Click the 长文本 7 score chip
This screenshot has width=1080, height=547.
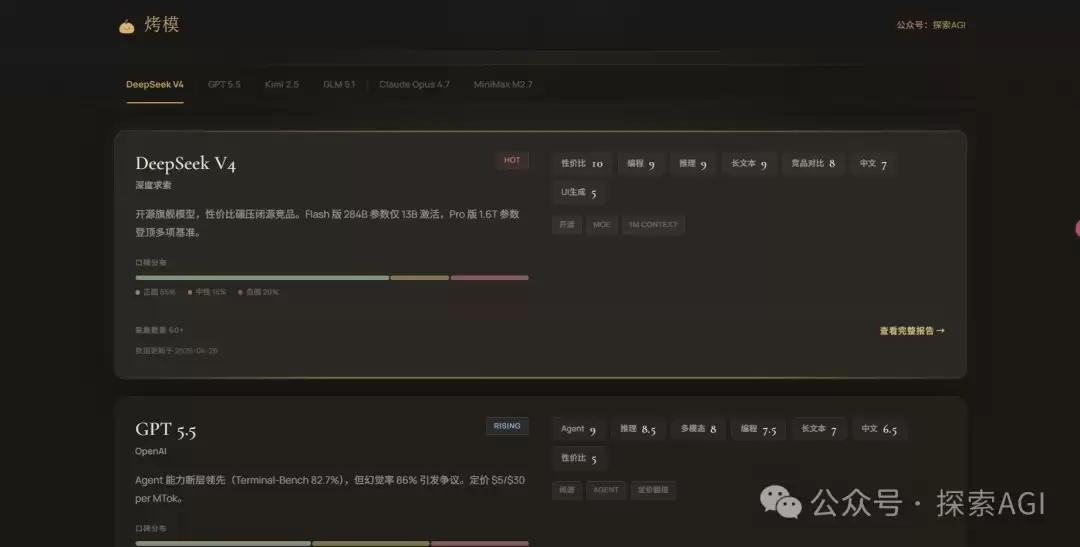[818, 429]
